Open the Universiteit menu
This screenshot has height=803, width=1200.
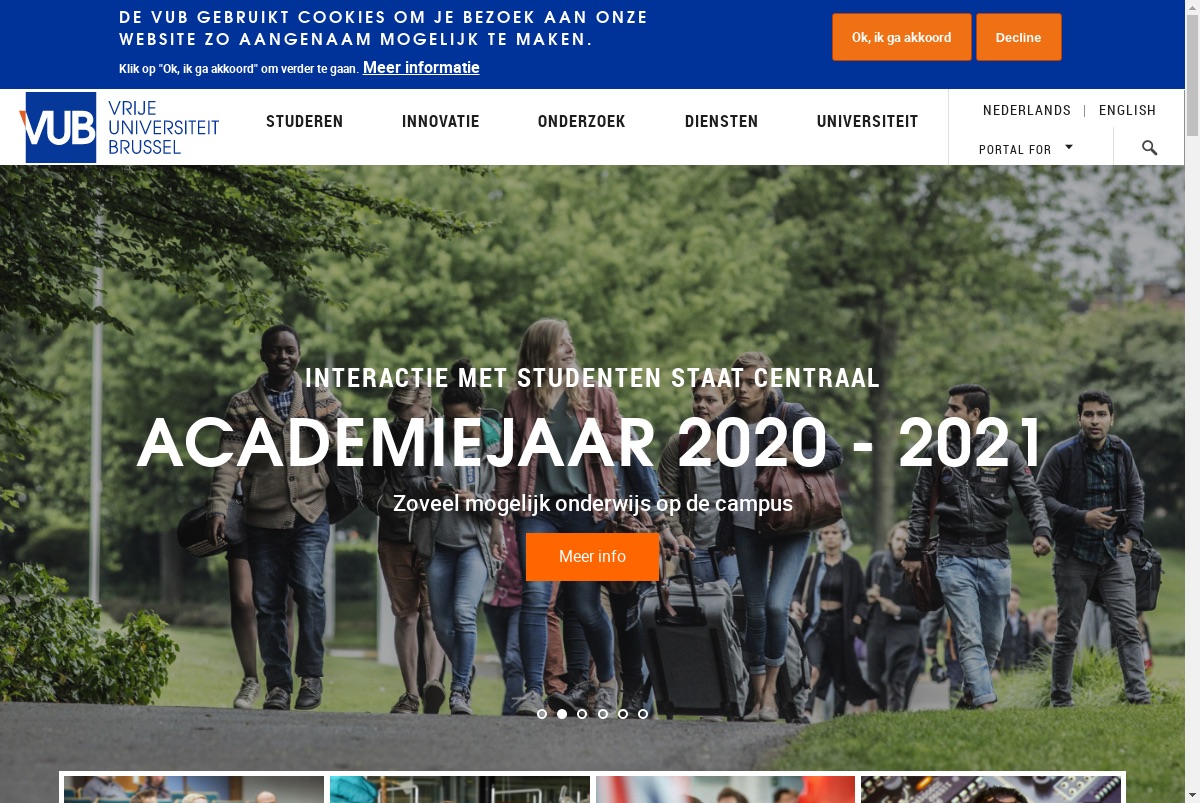tap(868, 121)
